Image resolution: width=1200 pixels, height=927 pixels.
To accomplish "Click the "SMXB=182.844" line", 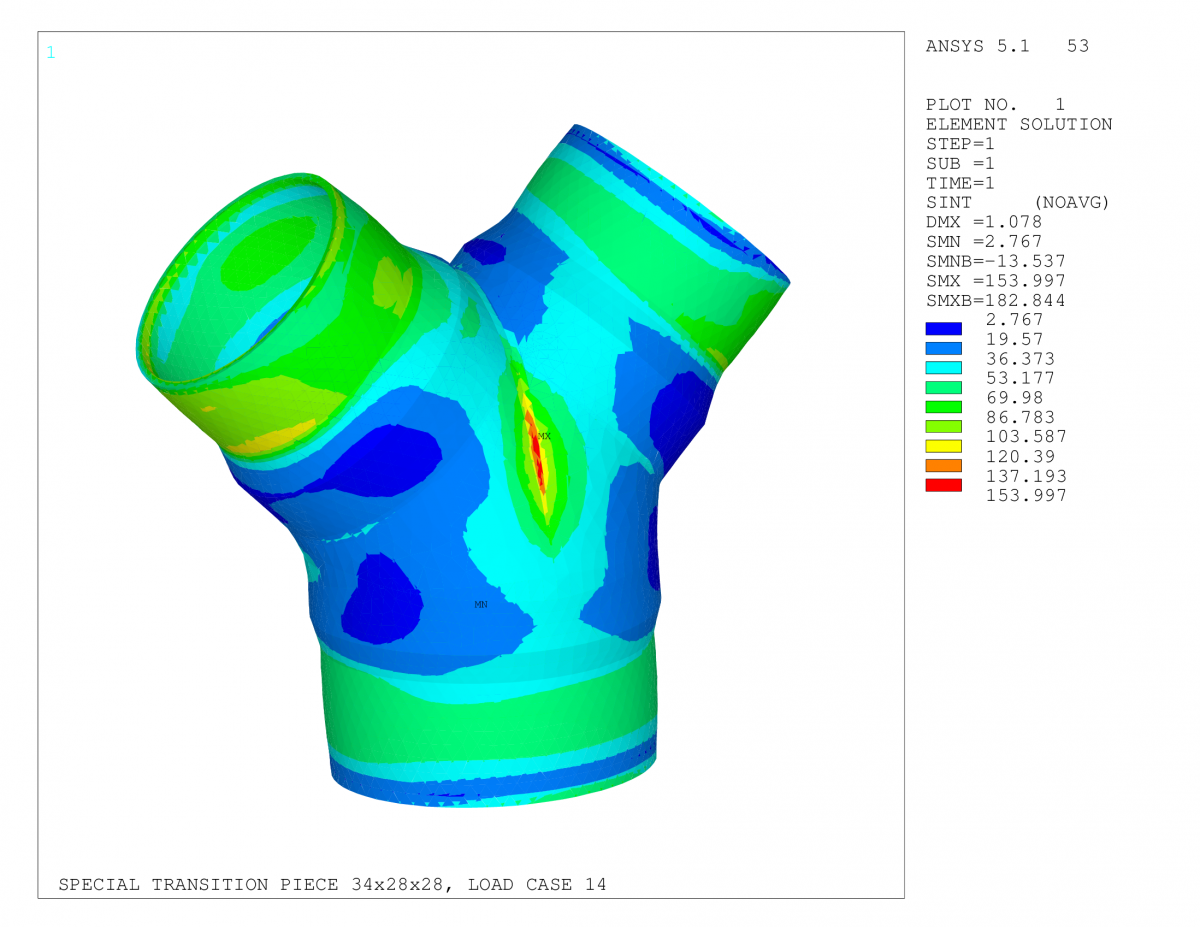I will coord(996,300).
